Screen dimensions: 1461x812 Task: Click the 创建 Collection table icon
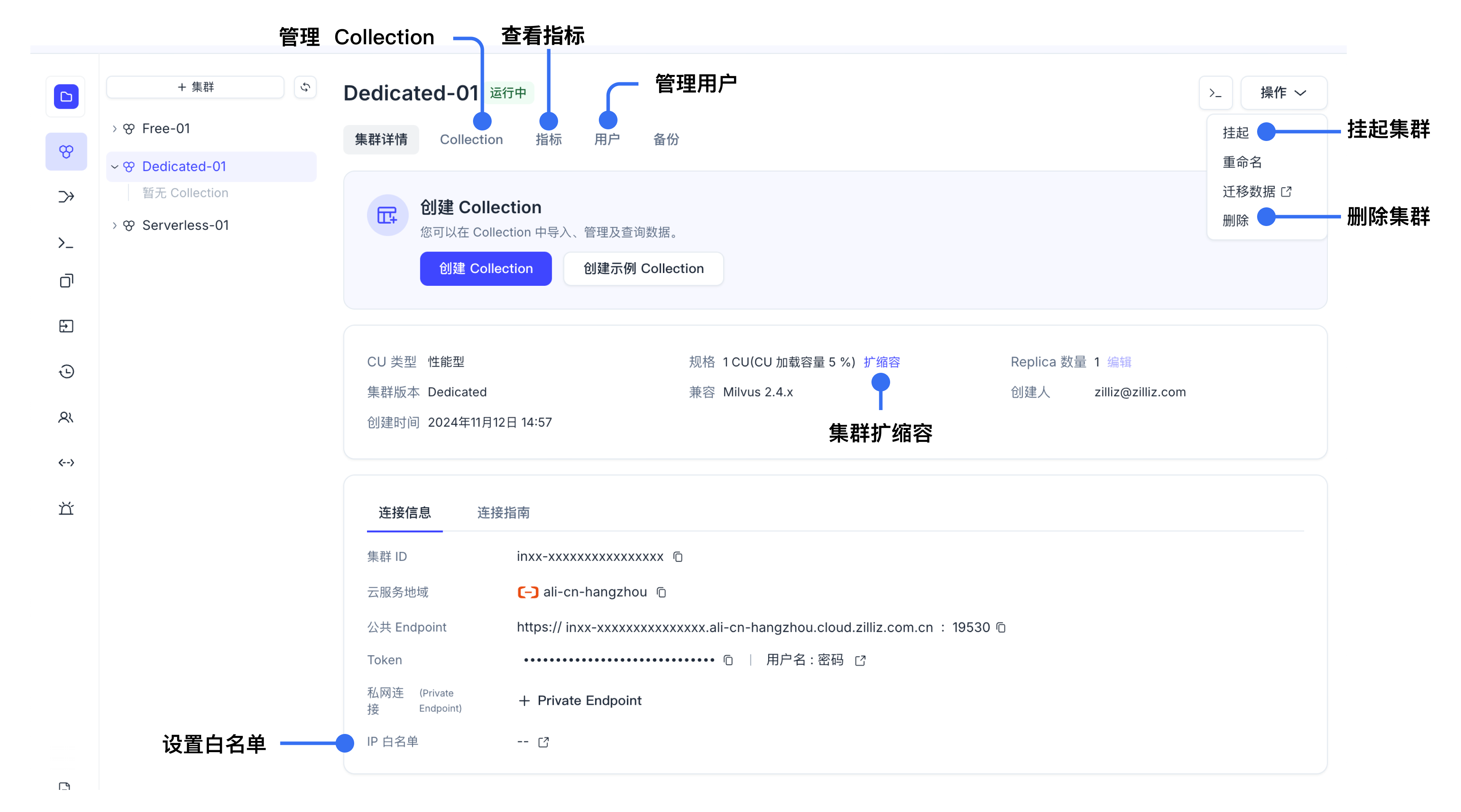387,216
